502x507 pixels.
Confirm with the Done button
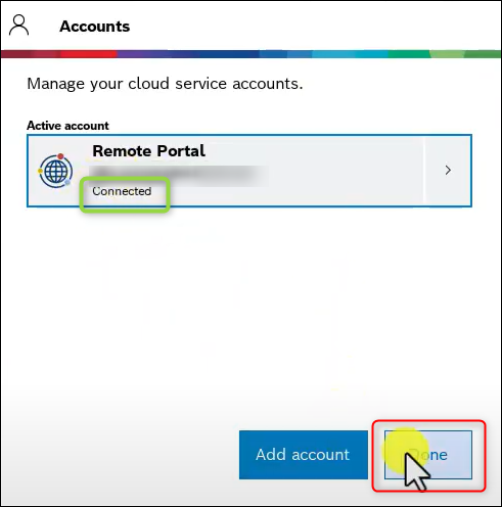tap(428, 455)
